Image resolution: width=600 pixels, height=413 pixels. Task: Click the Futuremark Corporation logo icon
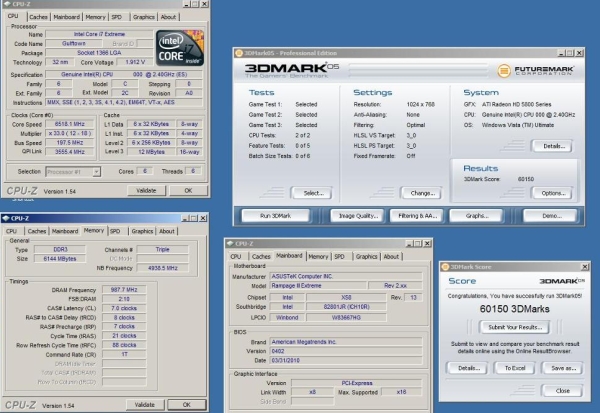(504, 70)
